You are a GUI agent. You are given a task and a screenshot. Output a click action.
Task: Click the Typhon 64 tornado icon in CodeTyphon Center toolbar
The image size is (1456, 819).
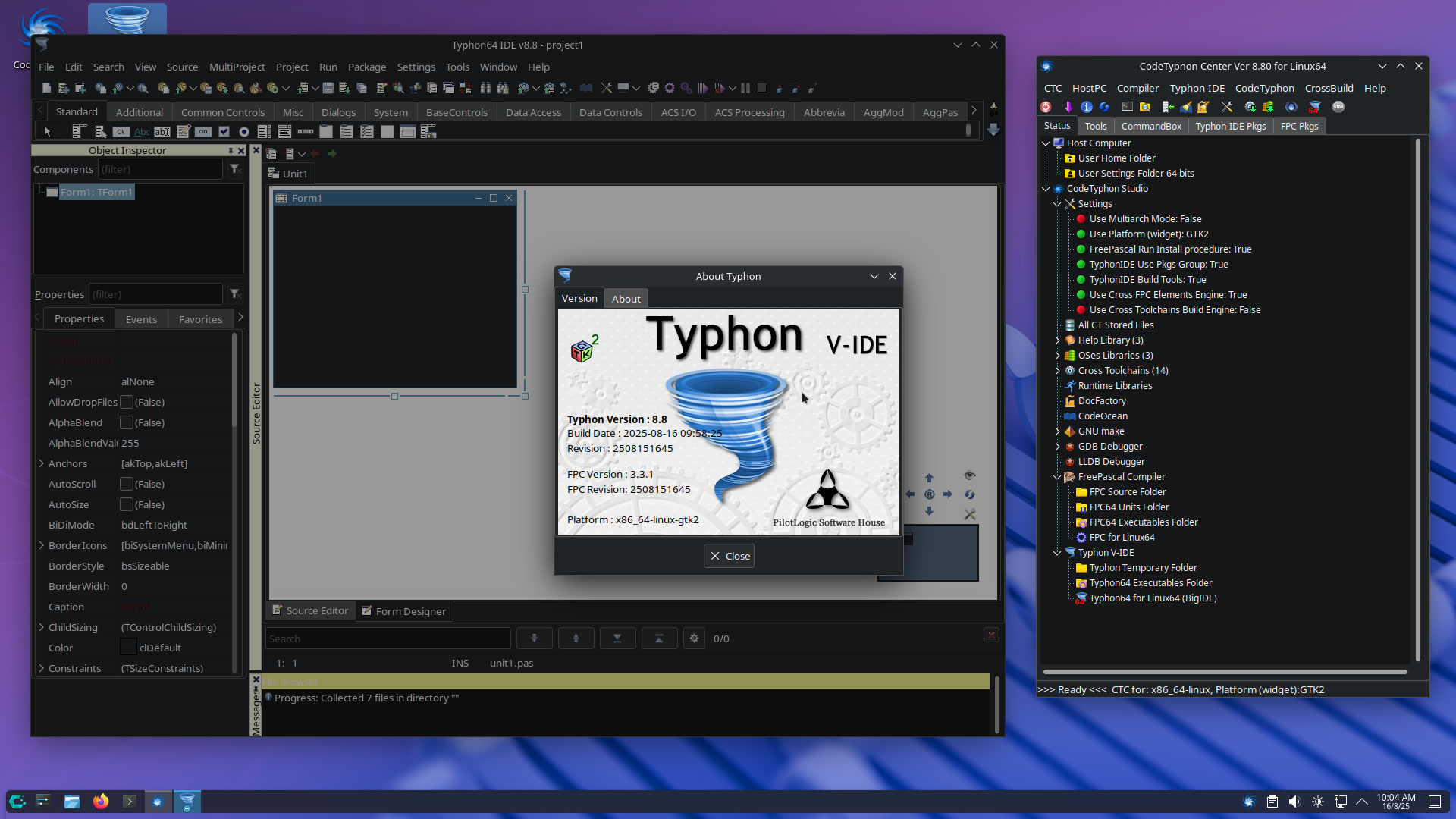(1314, 107)
